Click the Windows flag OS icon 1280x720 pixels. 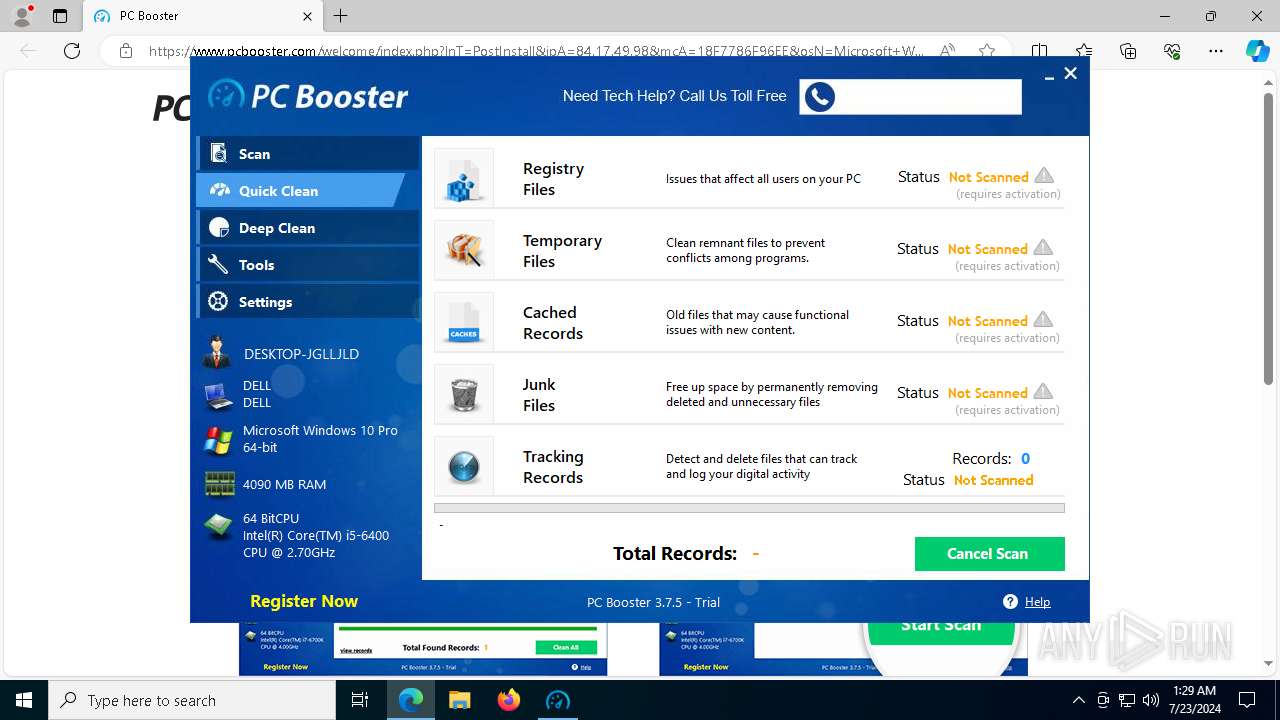tap(218, 440)
